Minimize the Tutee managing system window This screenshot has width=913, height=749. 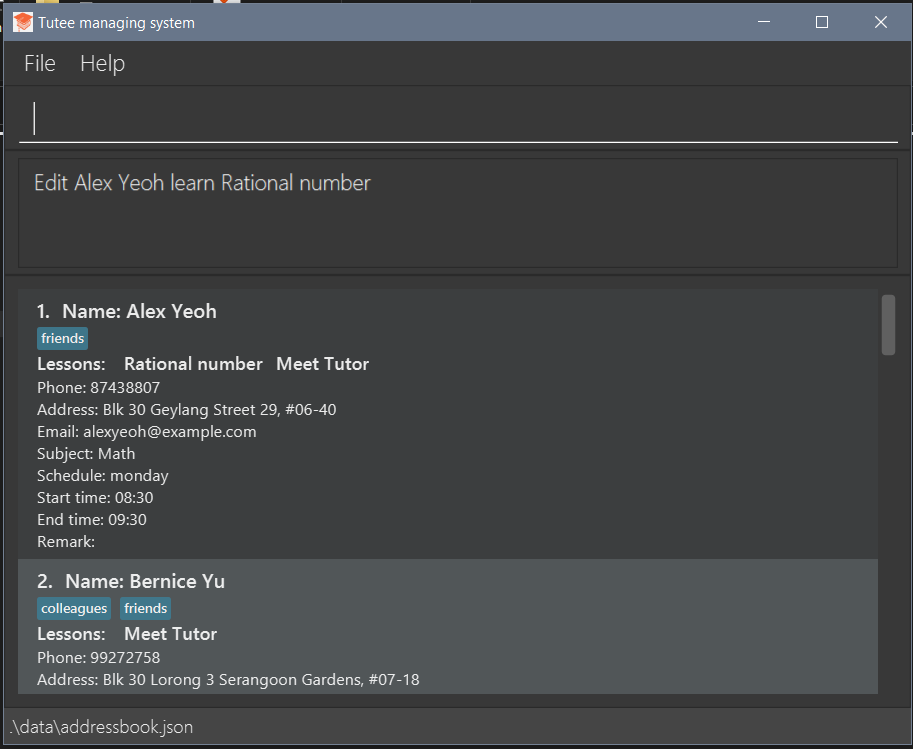coord(764,22)
